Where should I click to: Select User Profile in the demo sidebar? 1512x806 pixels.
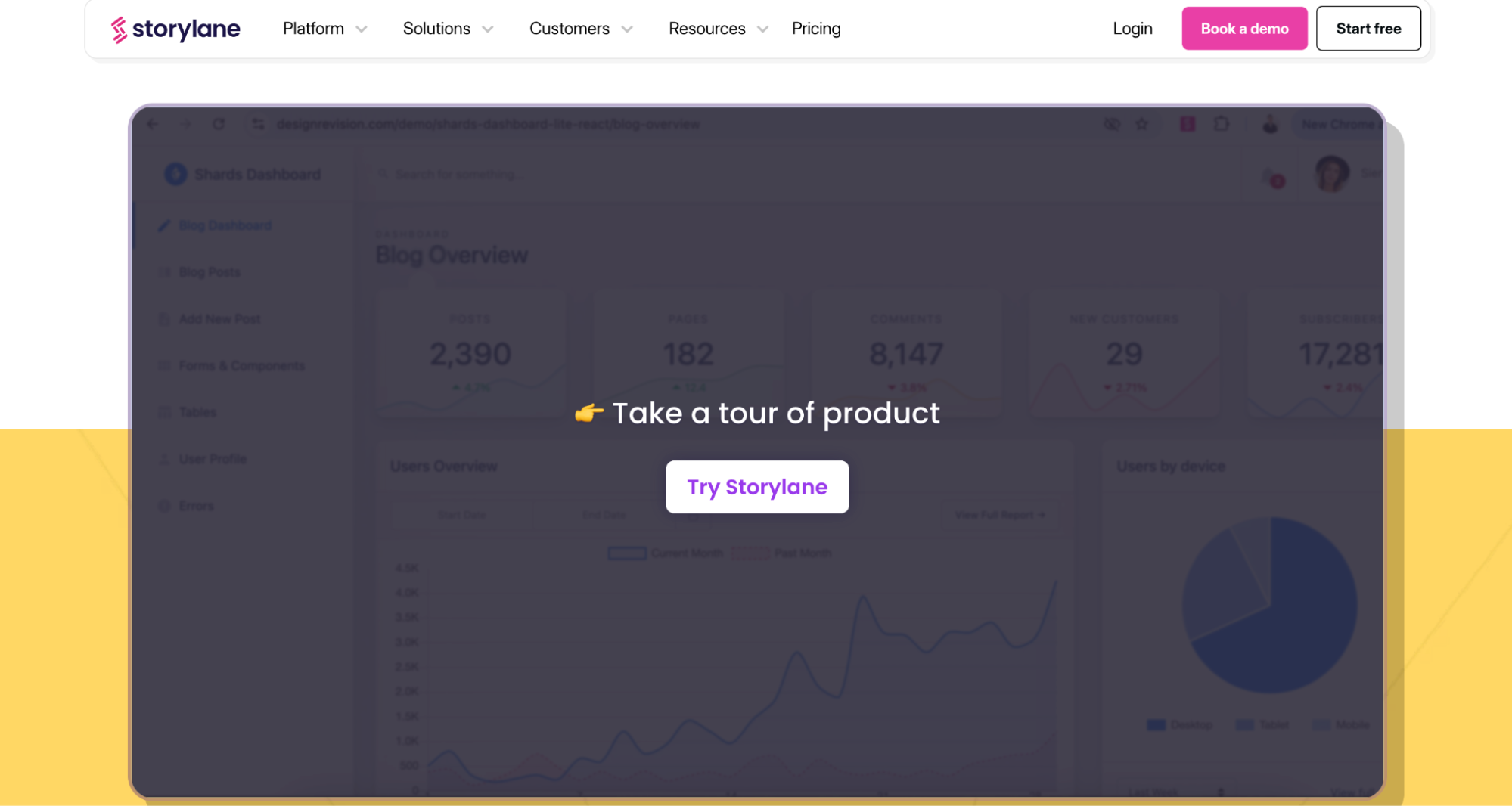coord(203,459)
